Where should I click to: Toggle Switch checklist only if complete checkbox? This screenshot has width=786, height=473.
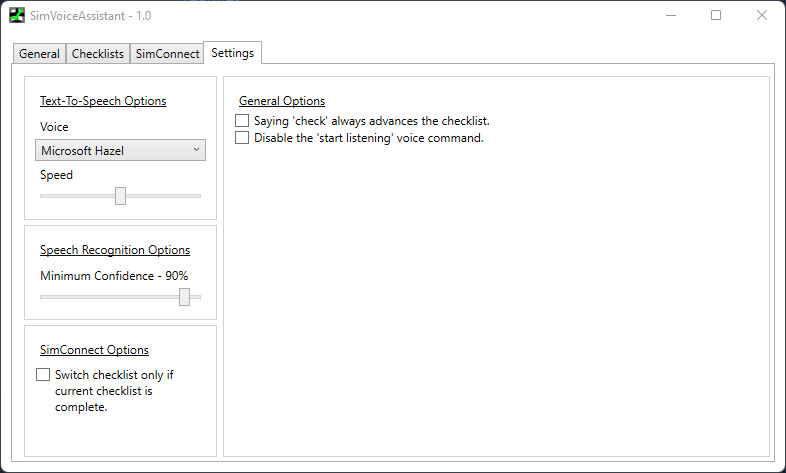pyautogui.click(x=43, y=375)
